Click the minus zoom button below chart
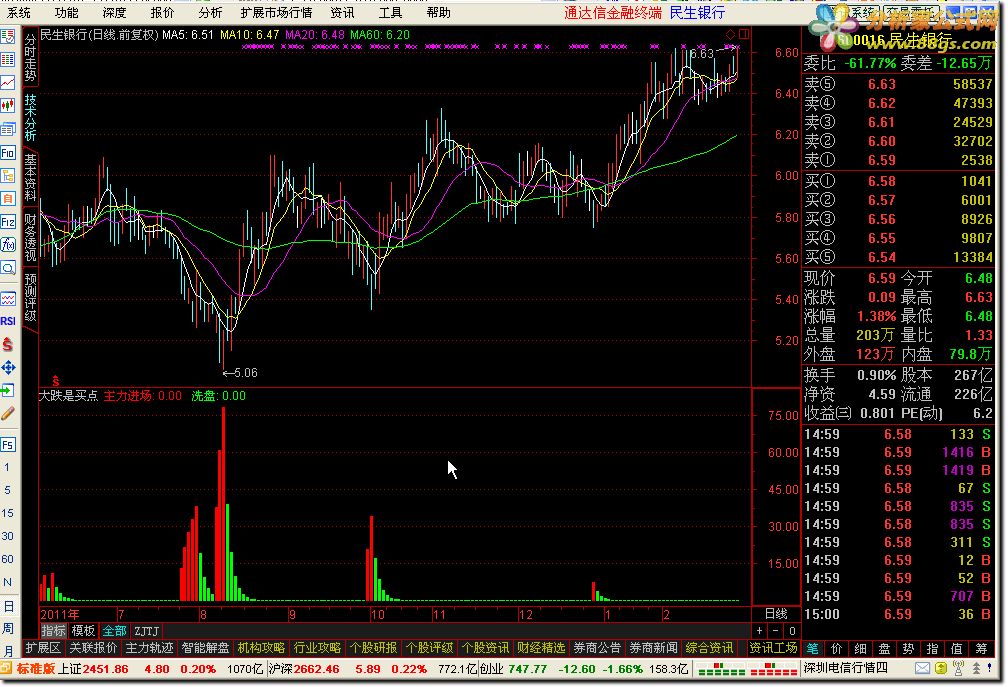1008x687 pixels. point(776,632)
